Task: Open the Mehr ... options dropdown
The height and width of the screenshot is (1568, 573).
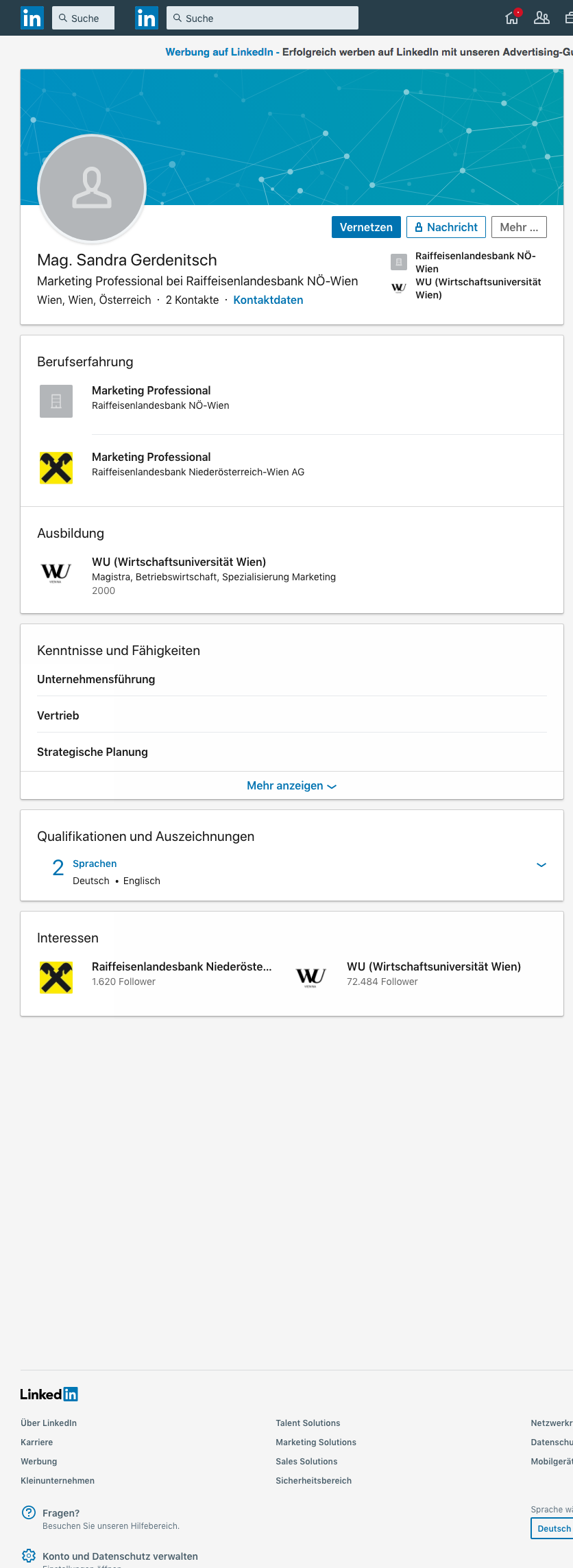Action: (x=519, y=227)
